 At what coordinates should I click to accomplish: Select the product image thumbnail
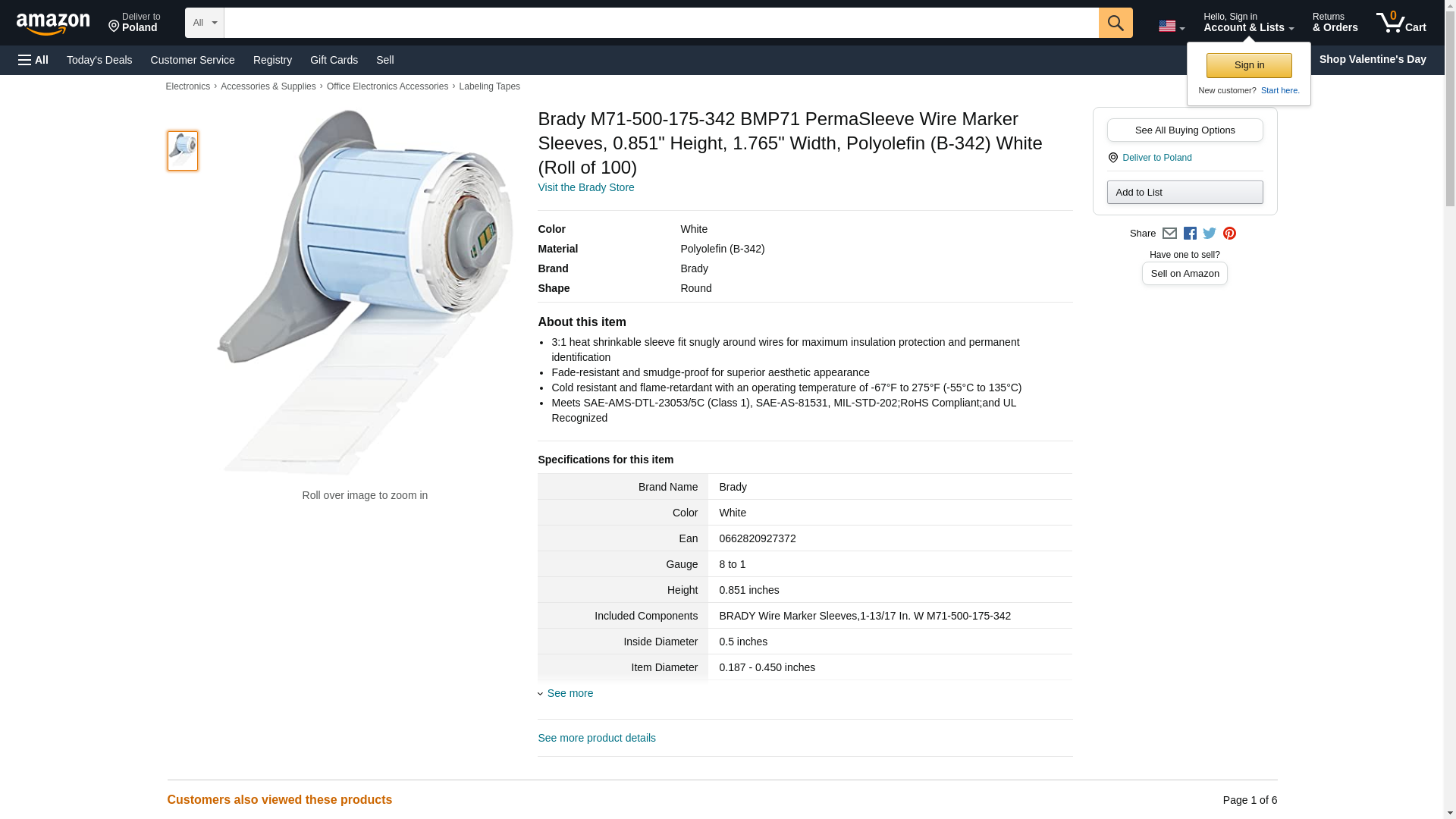pos(183,150)
